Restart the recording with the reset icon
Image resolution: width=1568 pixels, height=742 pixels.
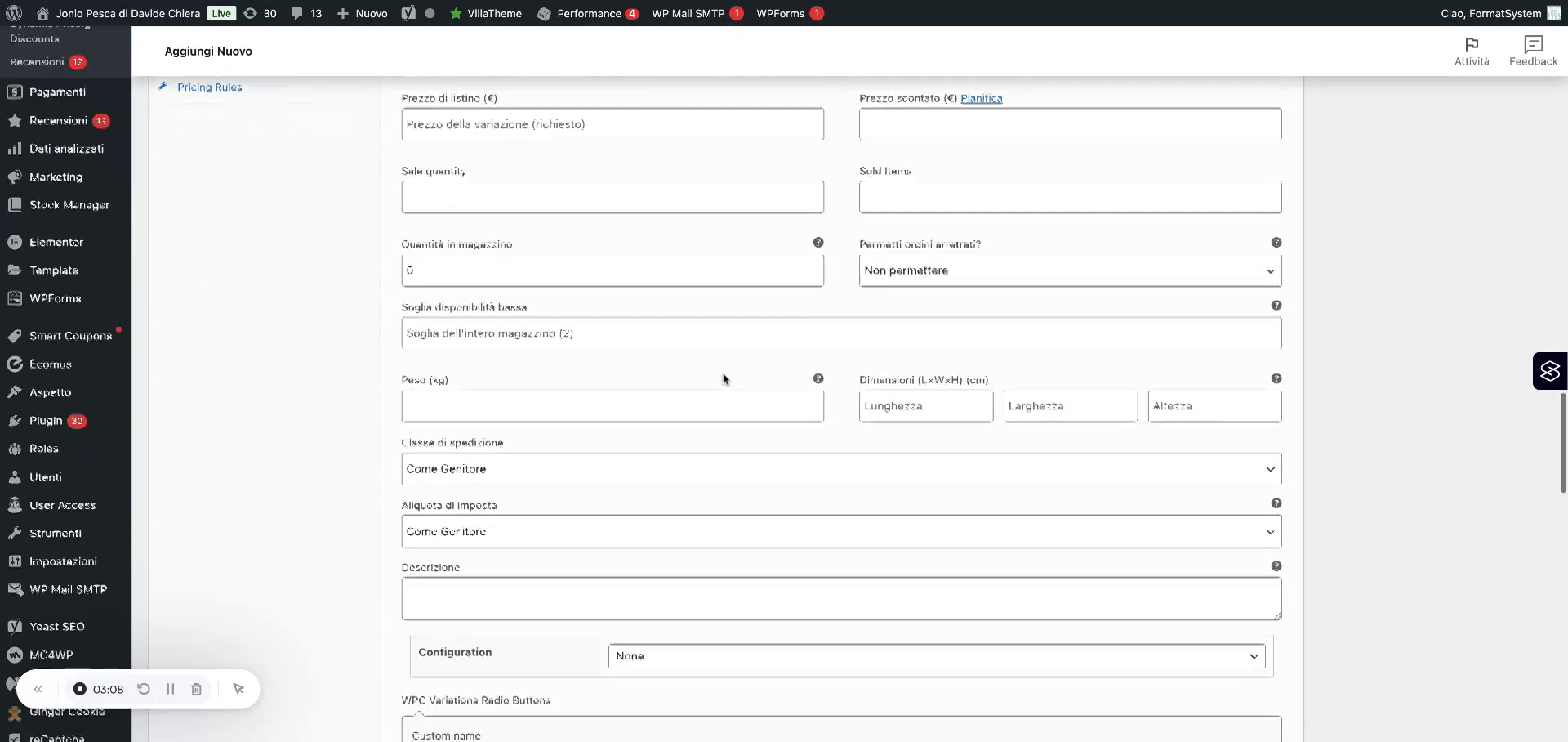[x=144, y=689]
